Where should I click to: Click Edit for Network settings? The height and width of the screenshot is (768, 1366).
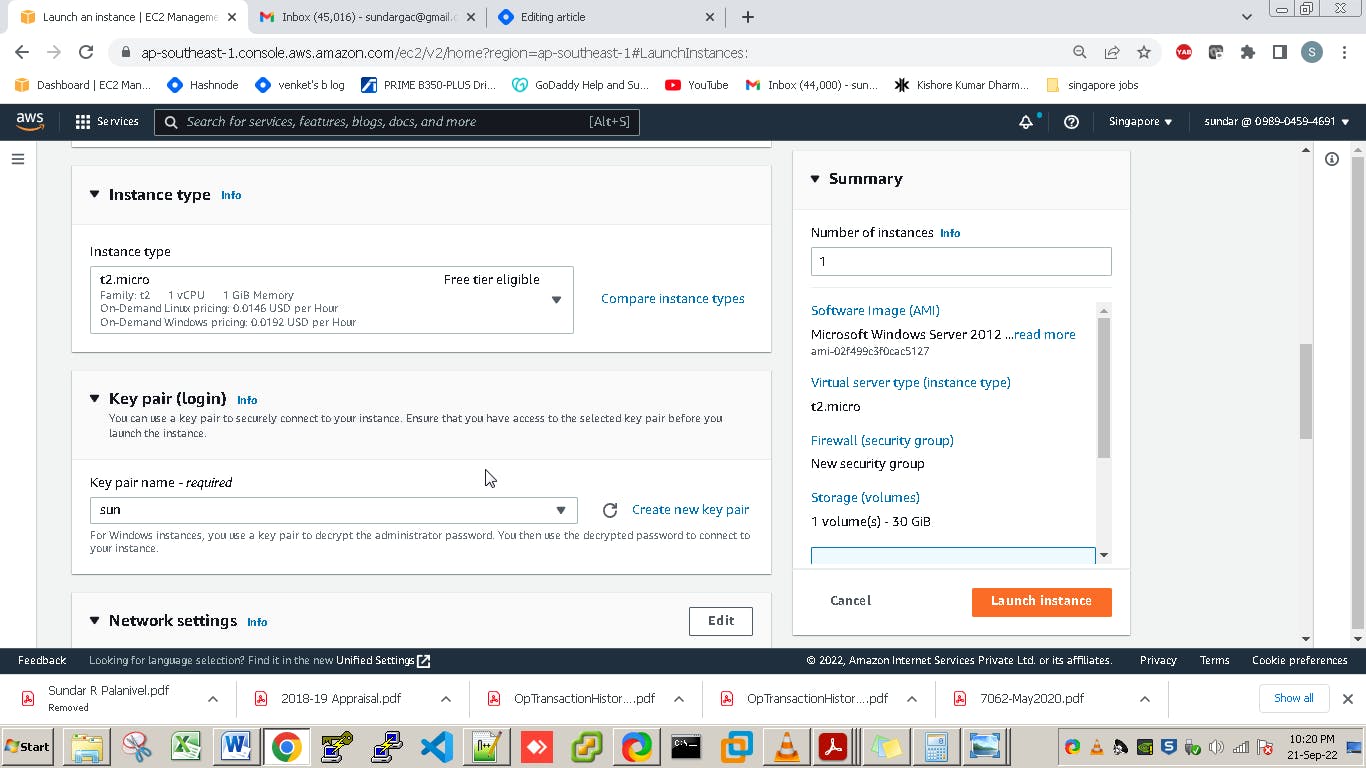[721, 621]
